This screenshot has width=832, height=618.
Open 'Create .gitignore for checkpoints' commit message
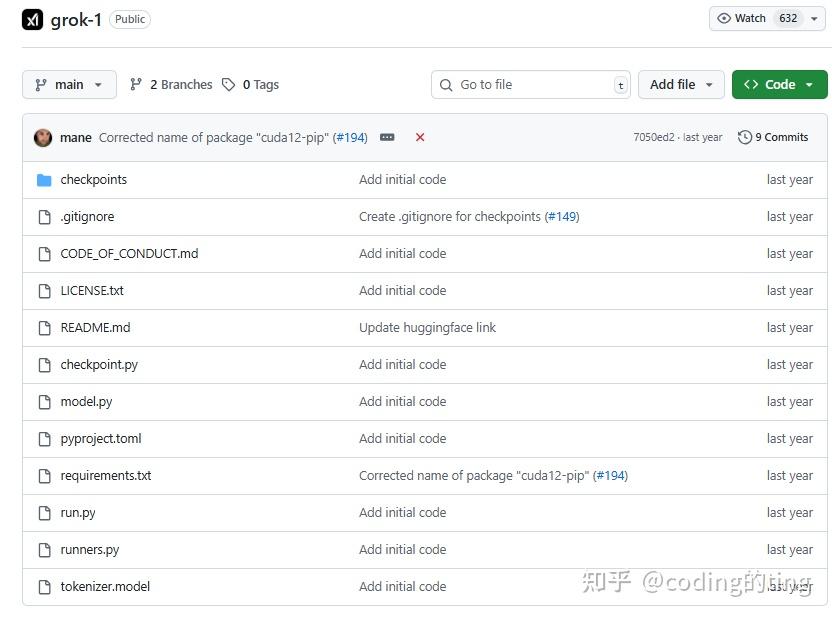[x=450, y=217]
